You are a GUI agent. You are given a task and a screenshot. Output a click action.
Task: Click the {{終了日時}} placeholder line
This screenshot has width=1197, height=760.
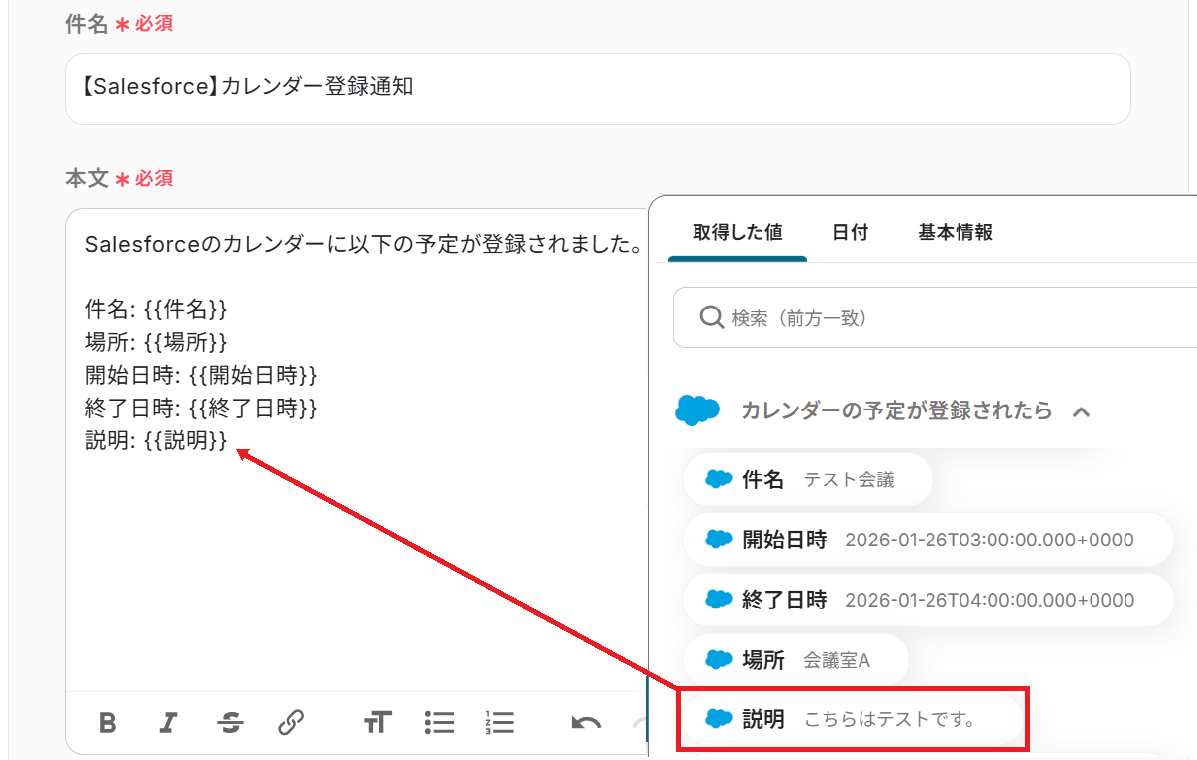[201, 407]
